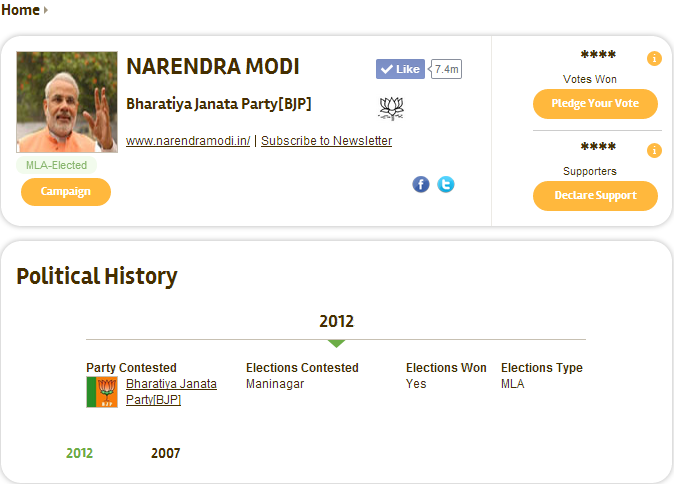Viewport: 674px width, 484px height.
Task: Click the arrow beside Home breadcrumb
Action: (46, 9)
